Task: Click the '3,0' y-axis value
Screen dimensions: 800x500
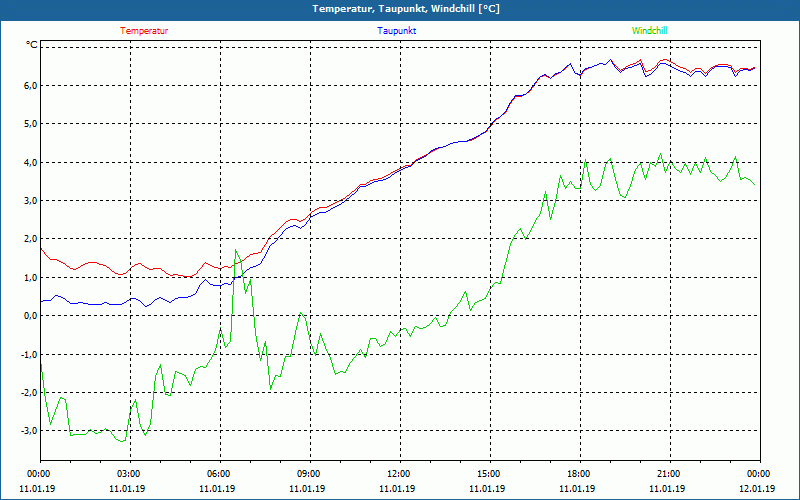Action: 31,201
